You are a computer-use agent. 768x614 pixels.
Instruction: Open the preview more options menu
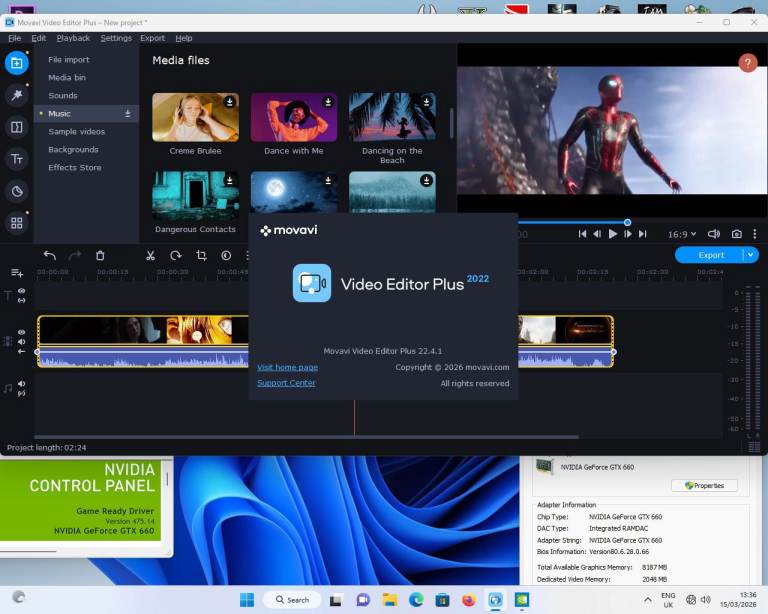755,234
